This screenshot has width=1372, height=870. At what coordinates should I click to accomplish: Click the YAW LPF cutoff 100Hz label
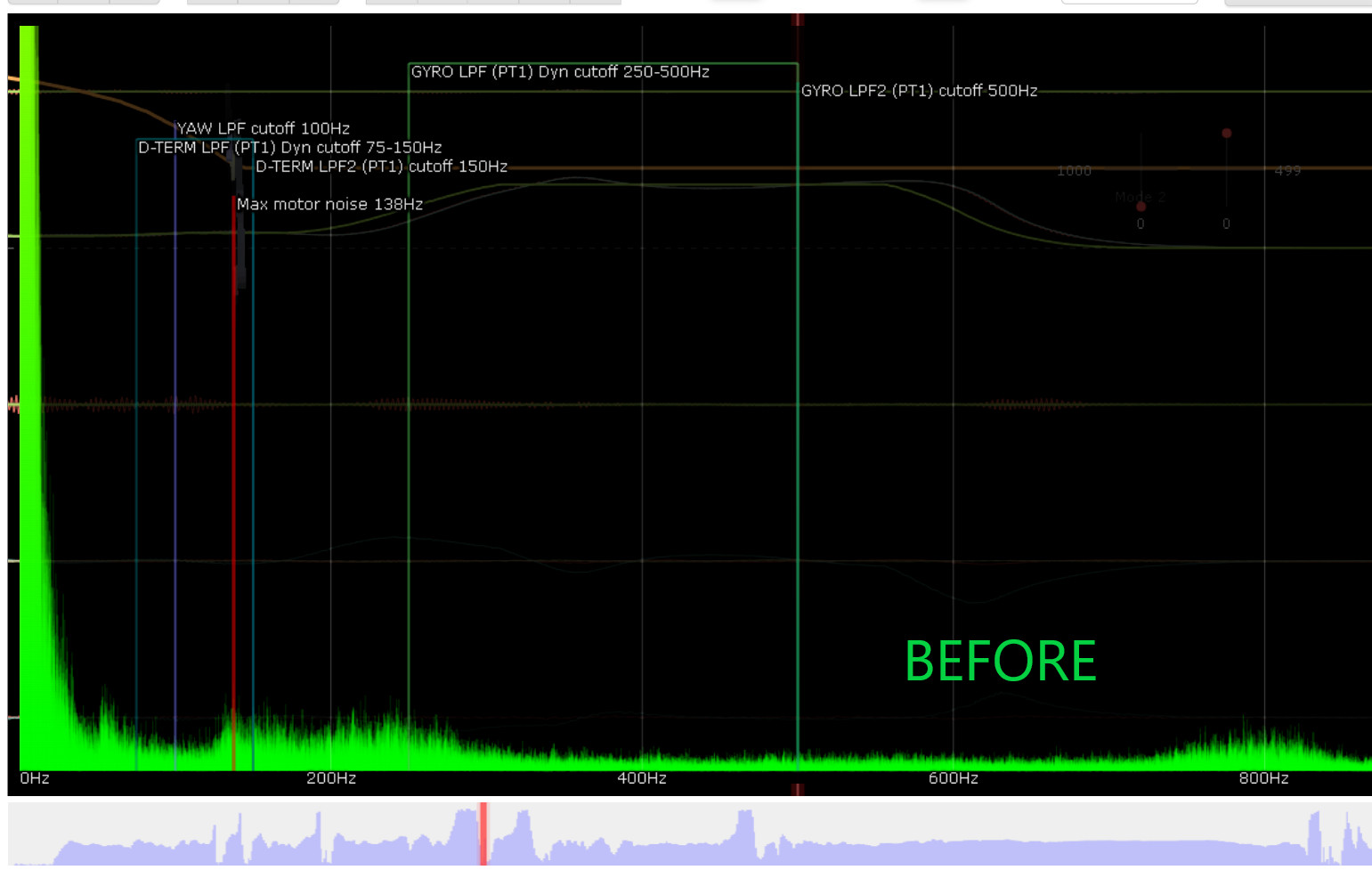[263, 128]
